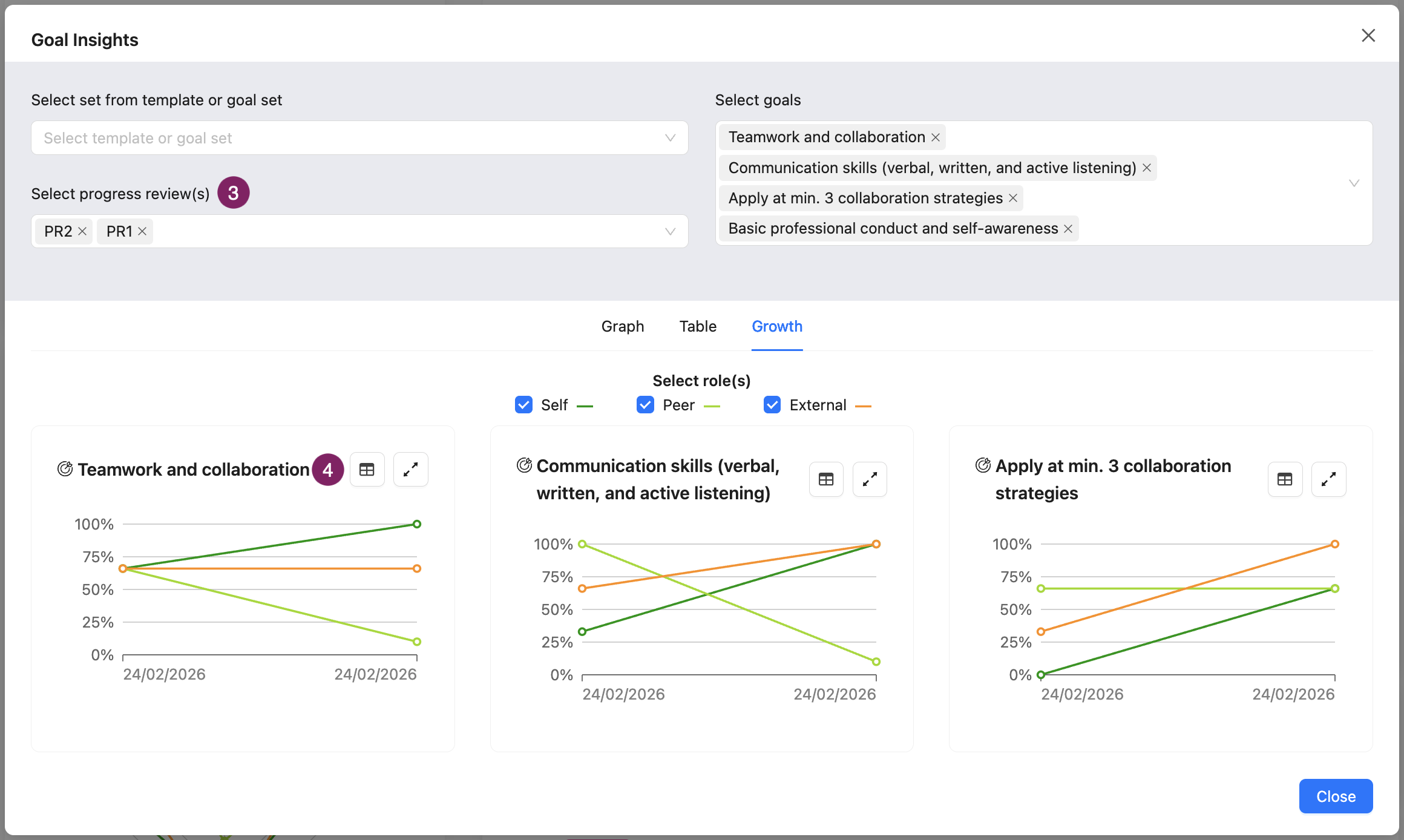This screenshot has width=1404, height=840.
Task: Remove PR1 tag from progress reviews
Action: (x=142, y=231)
